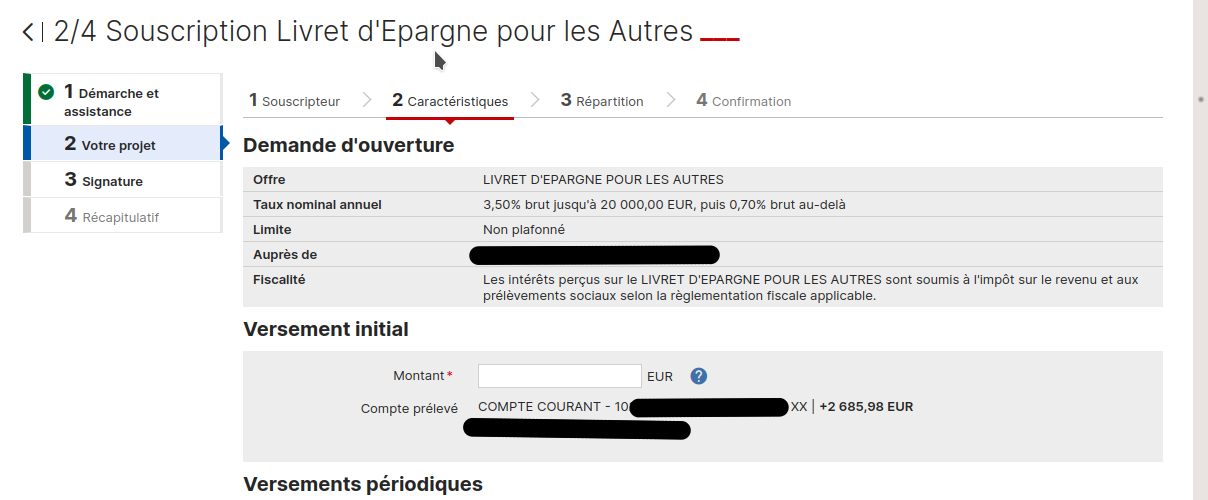
Task: Jump to the Confirmation tab
Action: pos(743,101)
